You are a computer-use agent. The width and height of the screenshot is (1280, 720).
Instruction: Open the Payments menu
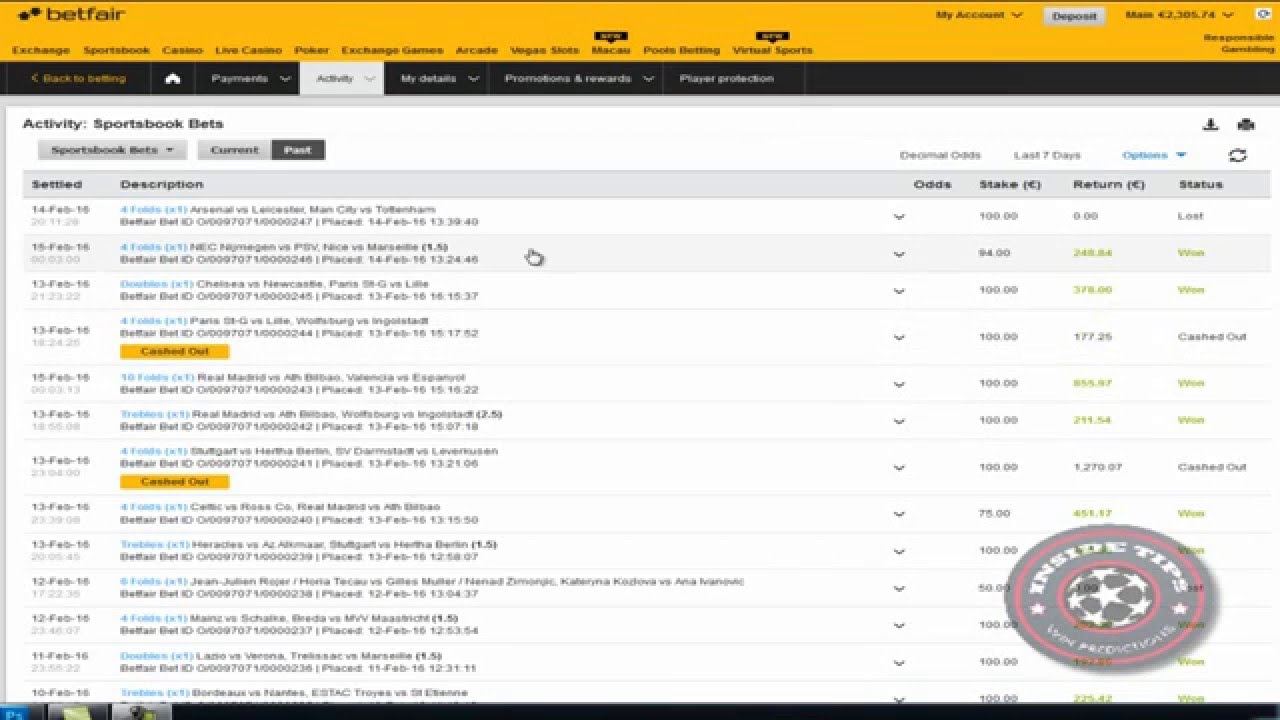point(250,79)
